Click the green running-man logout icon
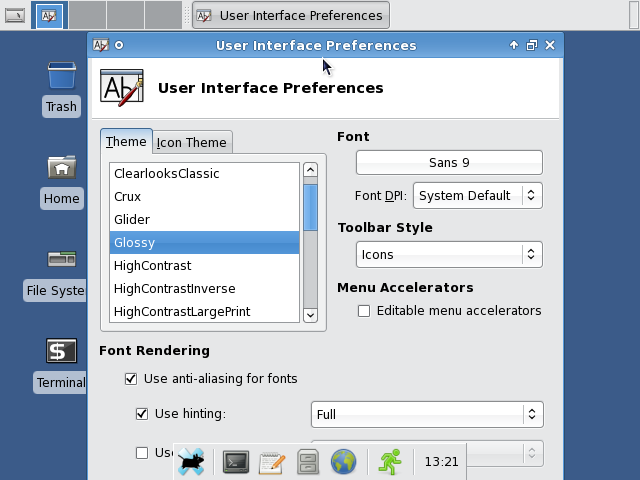The height and width of the screenshot is (480, 640). [389, 462]
